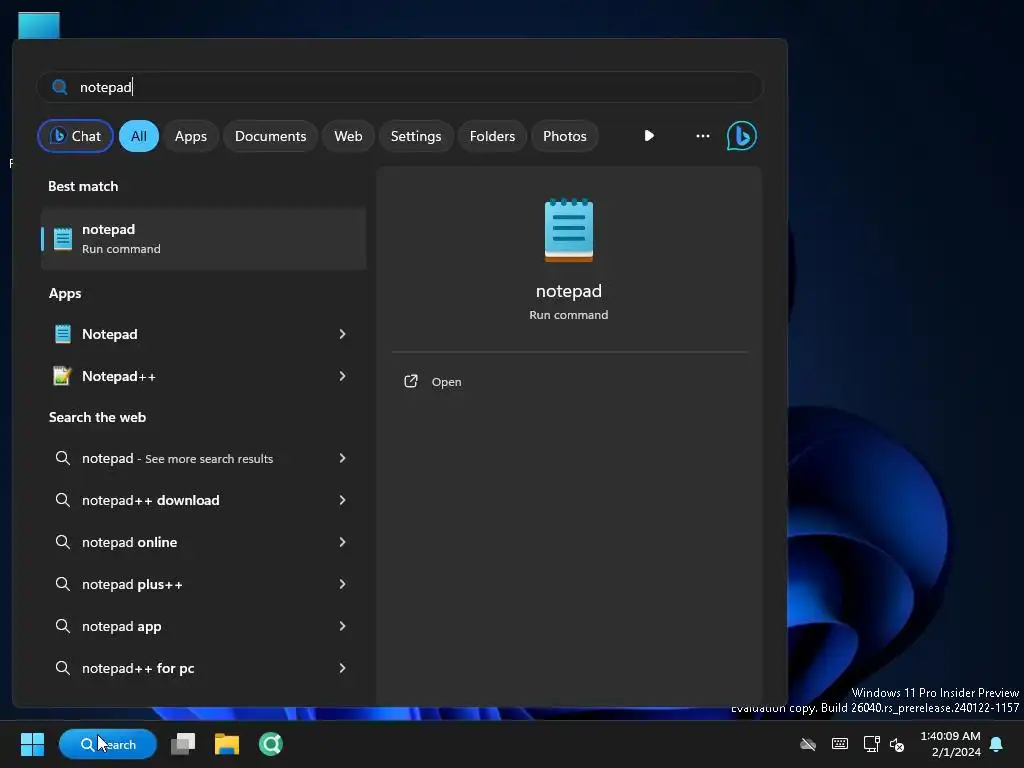Screen dimensions: 1024x768
Task: Click the magnifier icon in search box
Action: [x=59, y=87]
